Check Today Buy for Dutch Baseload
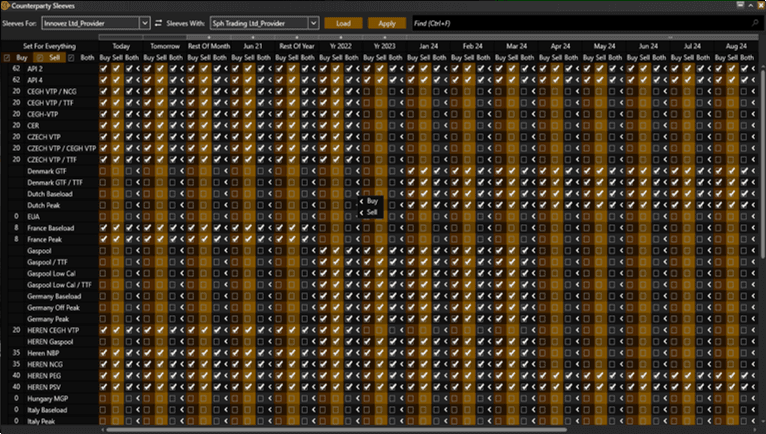 pos(104,194)
